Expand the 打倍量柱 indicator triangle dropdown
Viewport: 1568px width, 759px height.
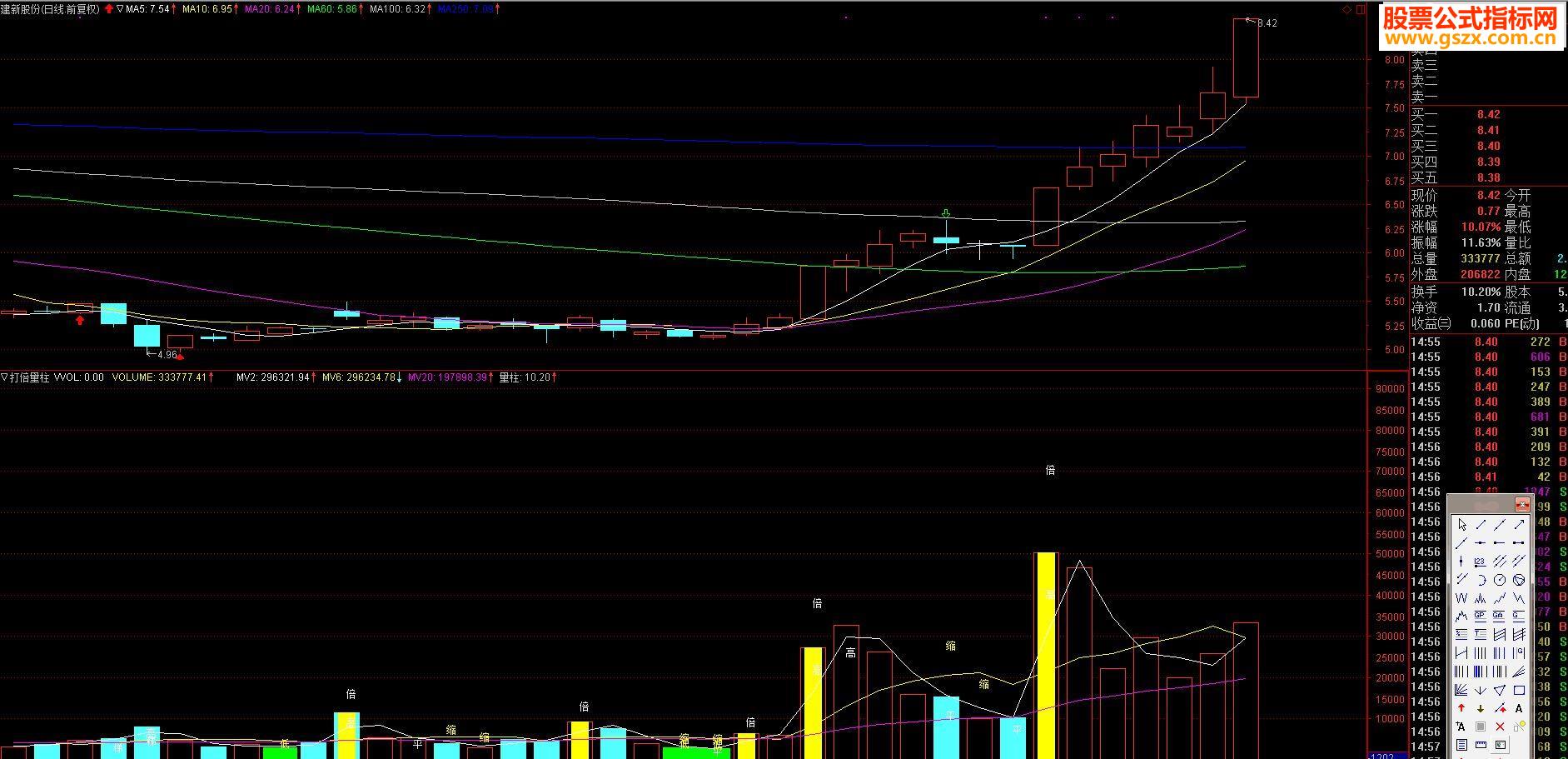(4, 377)
